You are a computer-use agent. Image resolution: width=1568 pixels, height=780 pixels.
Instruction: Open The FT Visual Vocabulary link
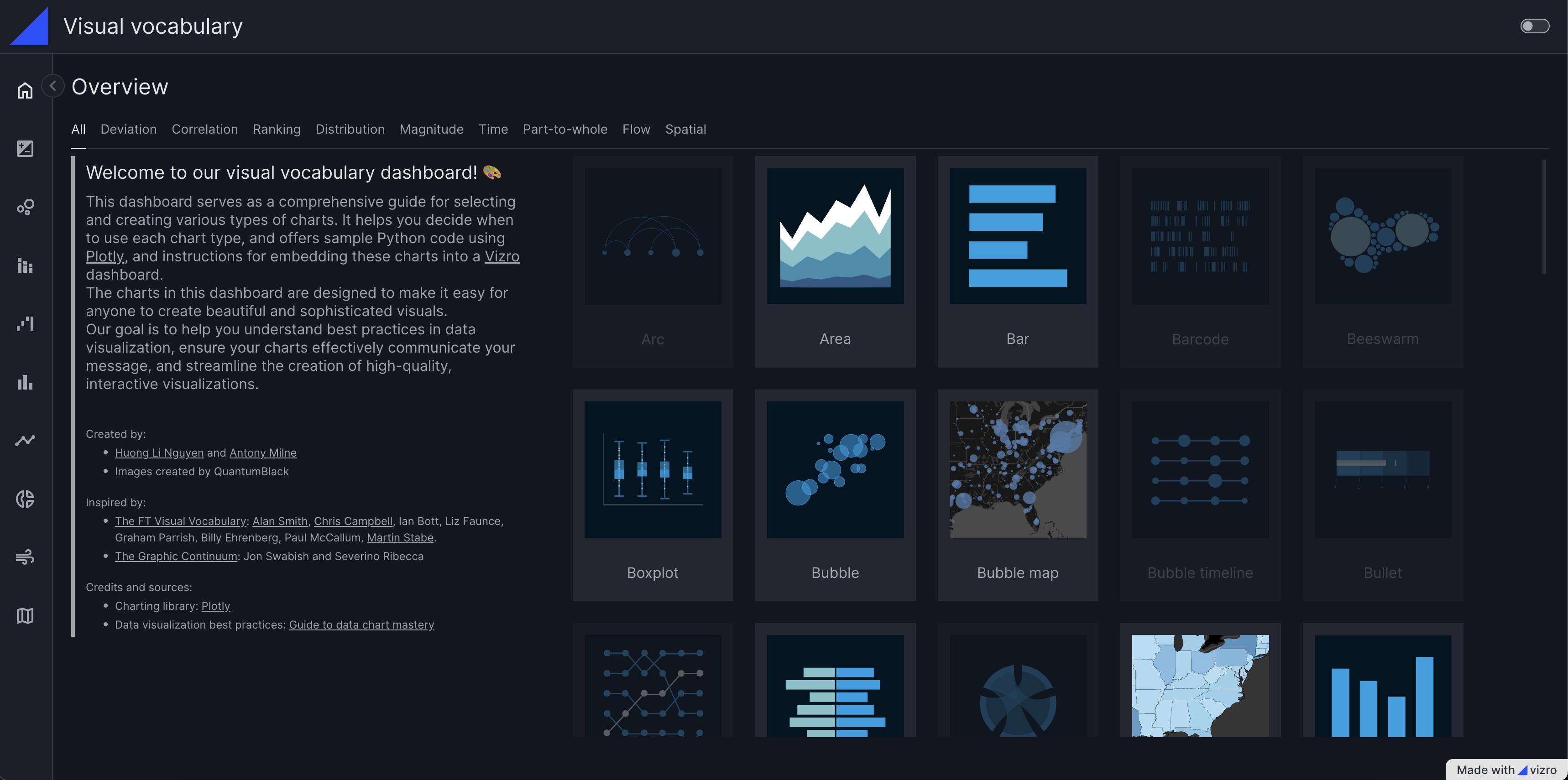click(x=180, y=521)
